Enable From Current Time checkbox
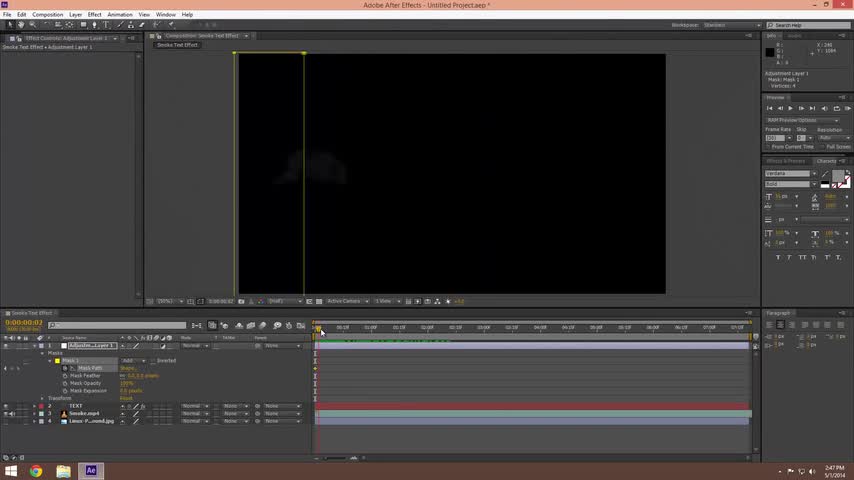The width and height of the screenshot is (854, 480). pyautogui.click(x=768, y=147)
